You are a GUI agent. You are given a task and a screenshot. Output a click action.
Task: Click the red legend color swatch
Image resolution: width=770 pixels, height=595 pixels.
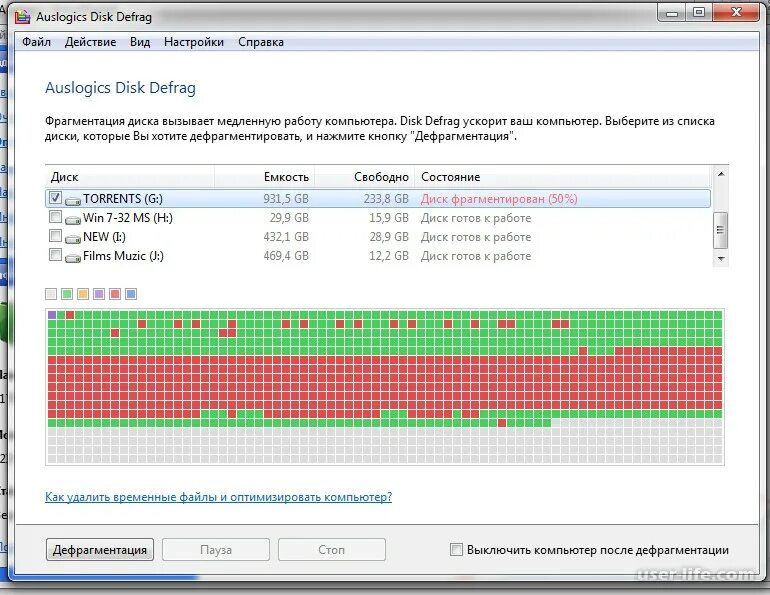click(115, 294)
